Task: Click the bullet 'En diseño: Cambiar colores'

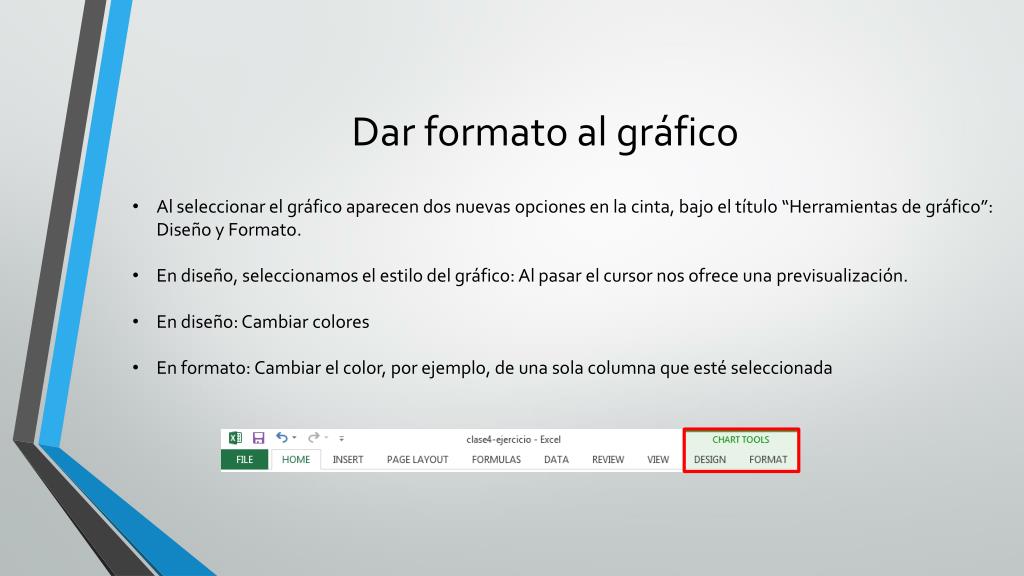Action: [x=263, y=322]
